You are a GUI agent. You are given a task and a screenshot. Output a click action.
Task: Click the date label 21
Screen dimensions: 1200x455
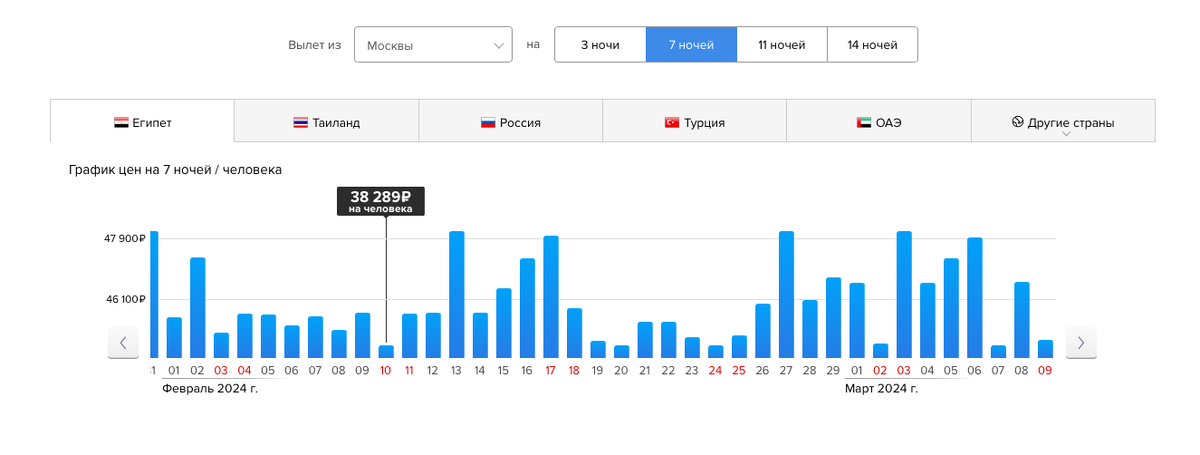click(645, 370)
